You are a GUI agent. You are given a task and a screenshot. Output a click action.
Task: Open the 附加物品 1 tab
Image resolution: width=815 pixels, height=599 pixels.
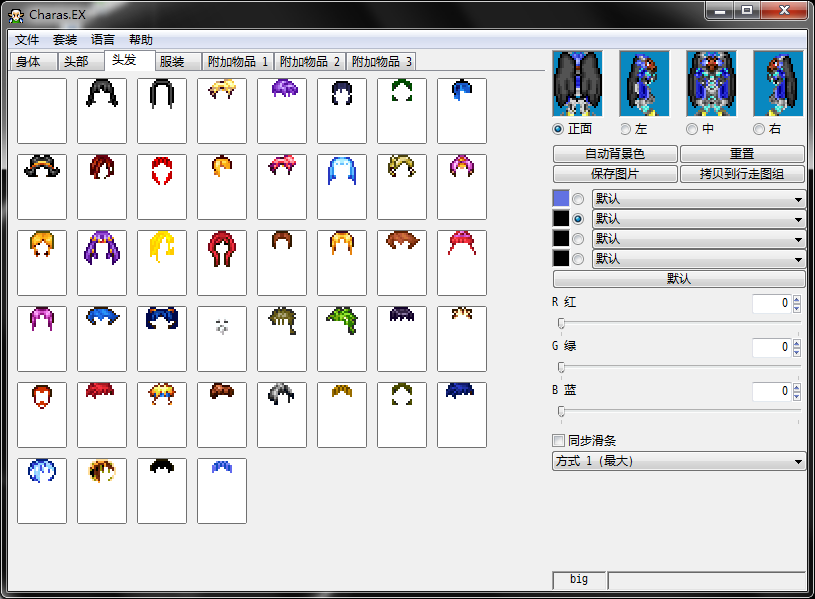tap(238, 62)
